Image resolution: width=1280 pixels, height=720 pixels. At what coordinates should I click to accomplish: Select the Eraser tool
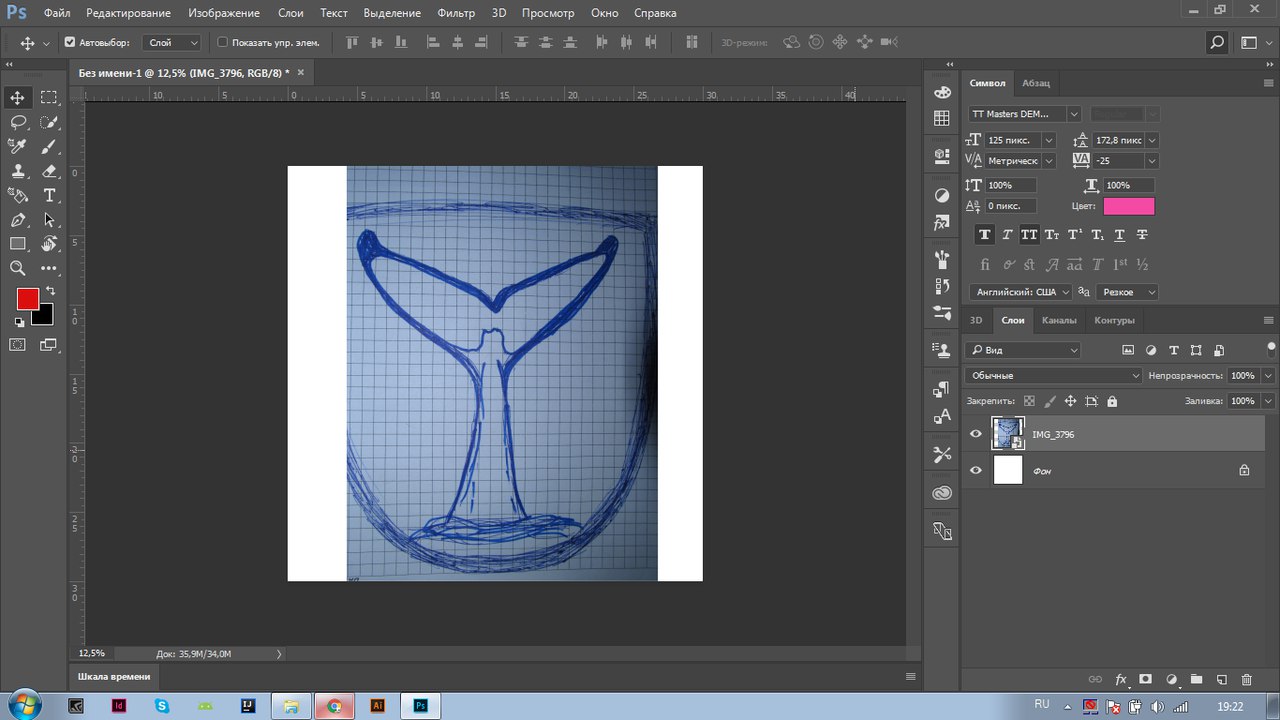(x=49, y=171)
